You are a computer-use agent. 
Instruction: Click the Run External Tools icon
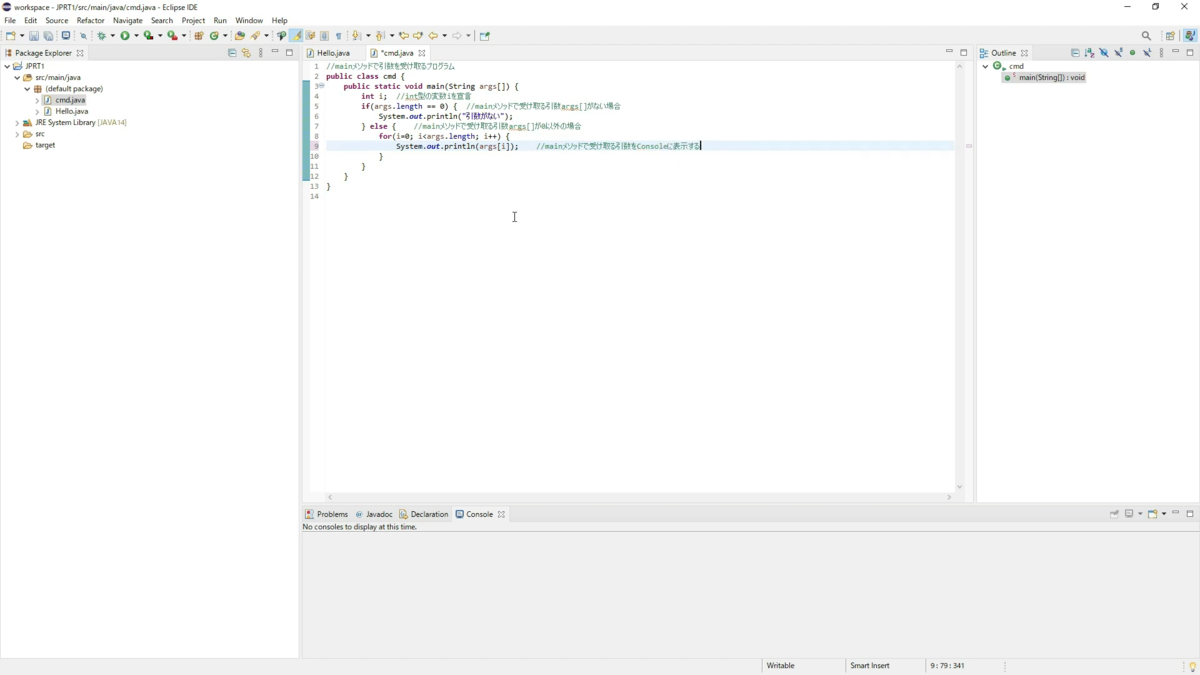[x=172, y=36]
